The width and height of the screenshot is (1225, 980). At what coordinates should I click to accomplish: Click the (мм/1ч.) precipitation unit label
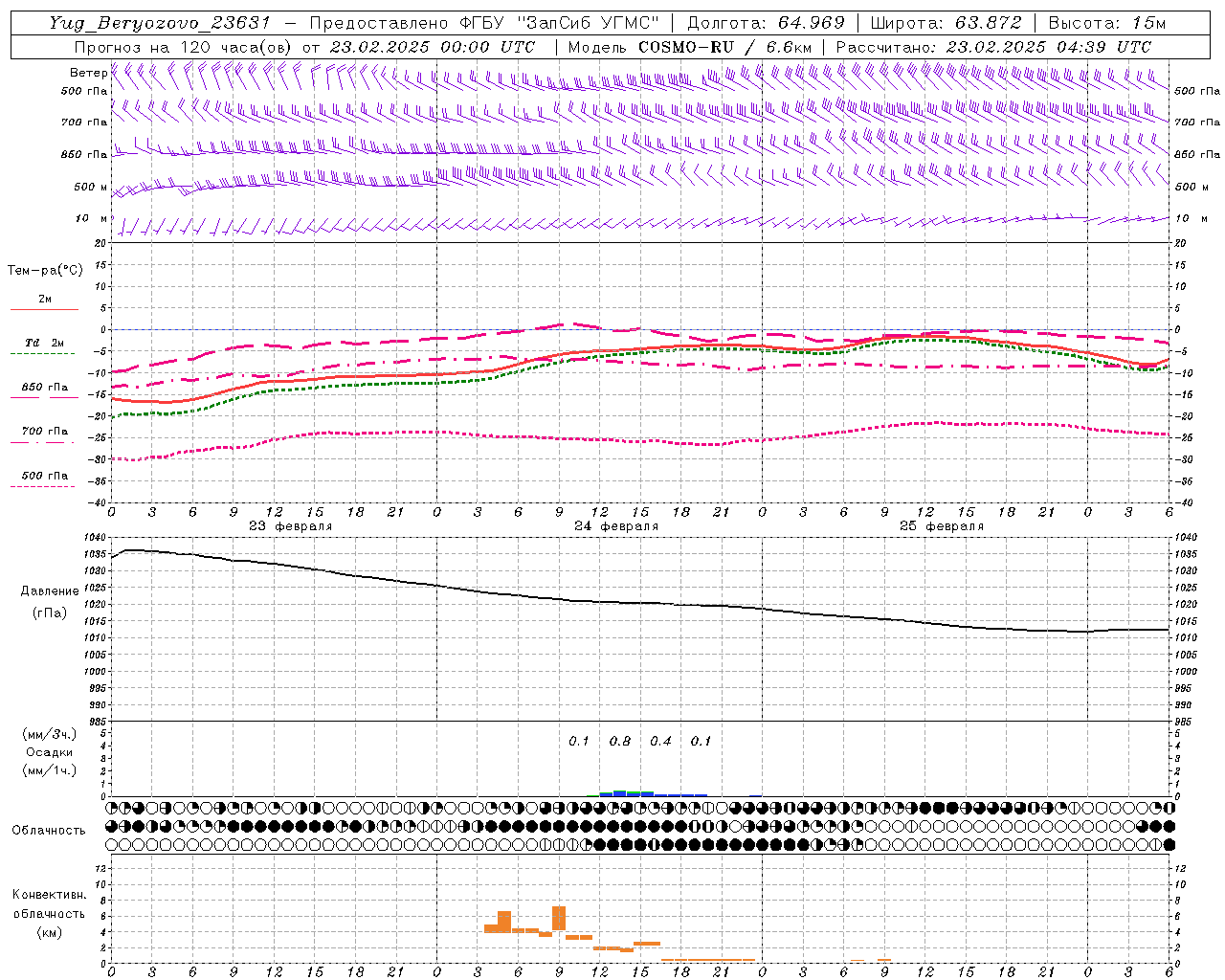[50, 770]
